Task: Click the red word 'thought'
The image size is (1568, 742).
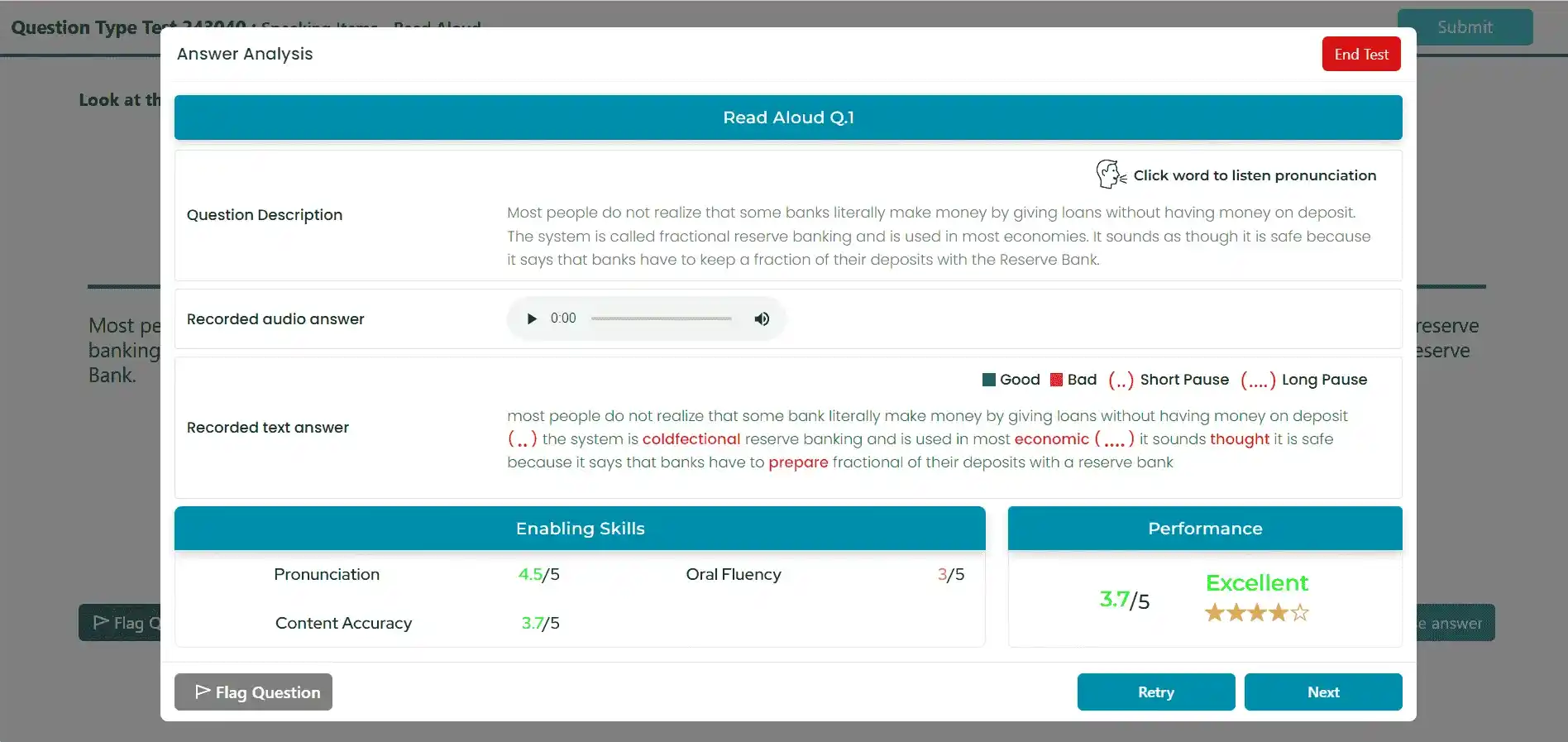Action: [1239, 439]
